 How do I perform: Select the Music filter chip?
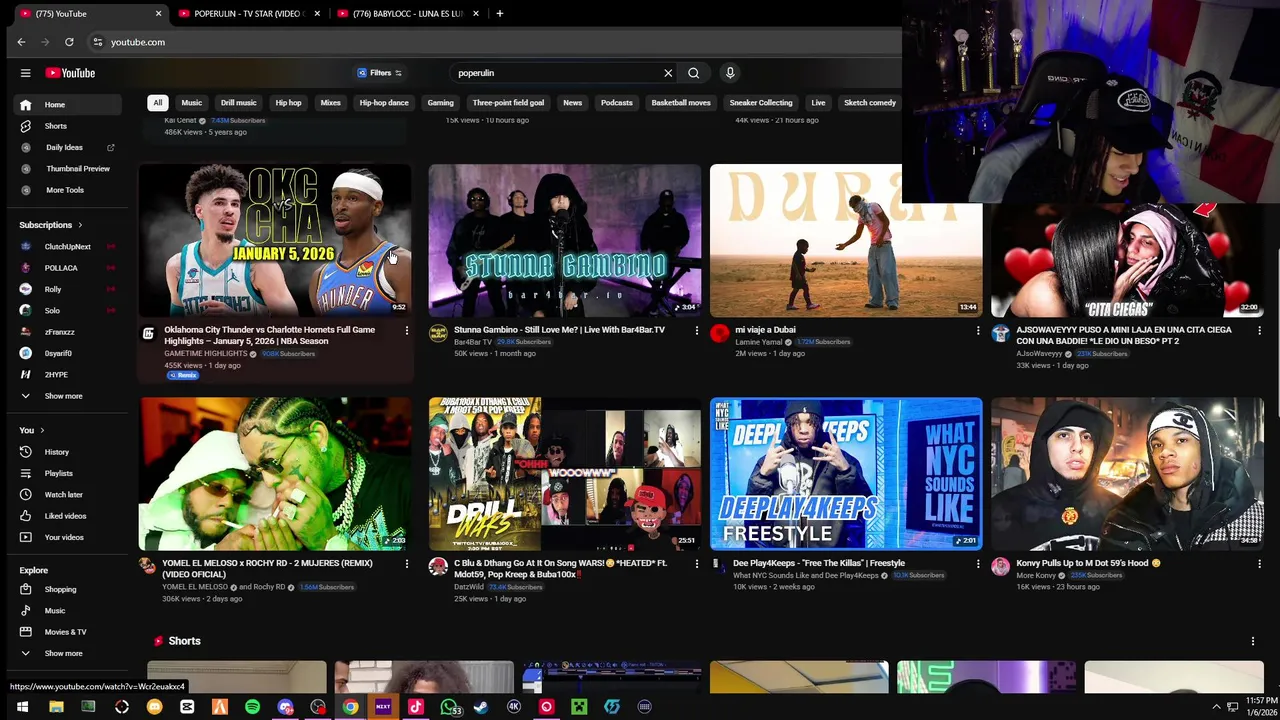pyautogui.click(x=191, y=102)
